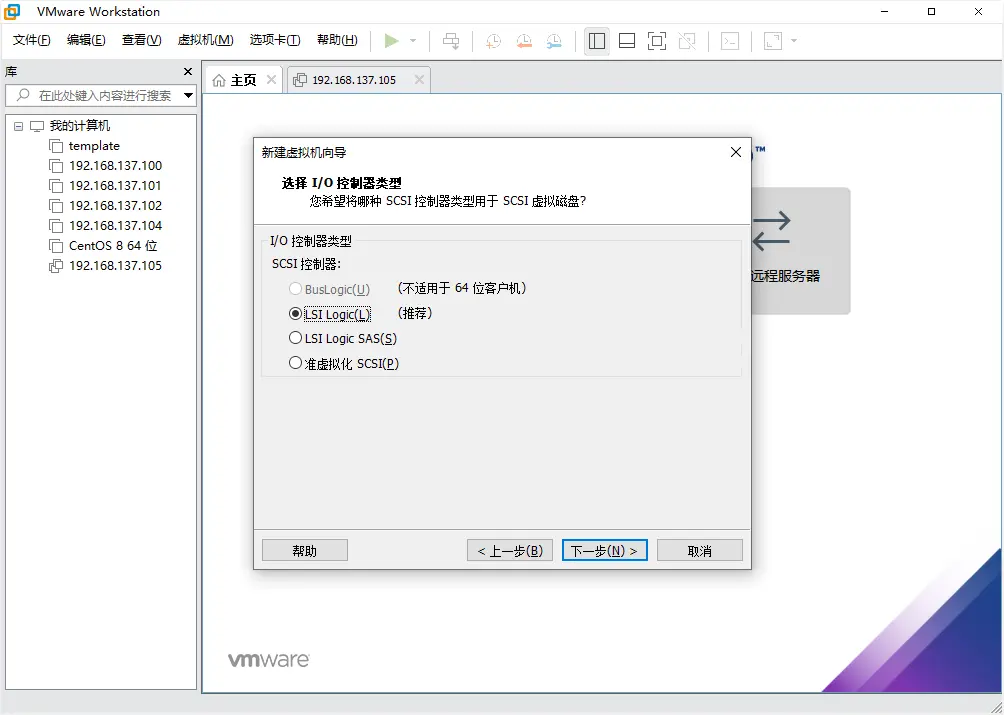The image size is (1004, 715).
Task: Select VM 192.168.137.101 in library
Action: pyautogui.click(x=115, y=186)
